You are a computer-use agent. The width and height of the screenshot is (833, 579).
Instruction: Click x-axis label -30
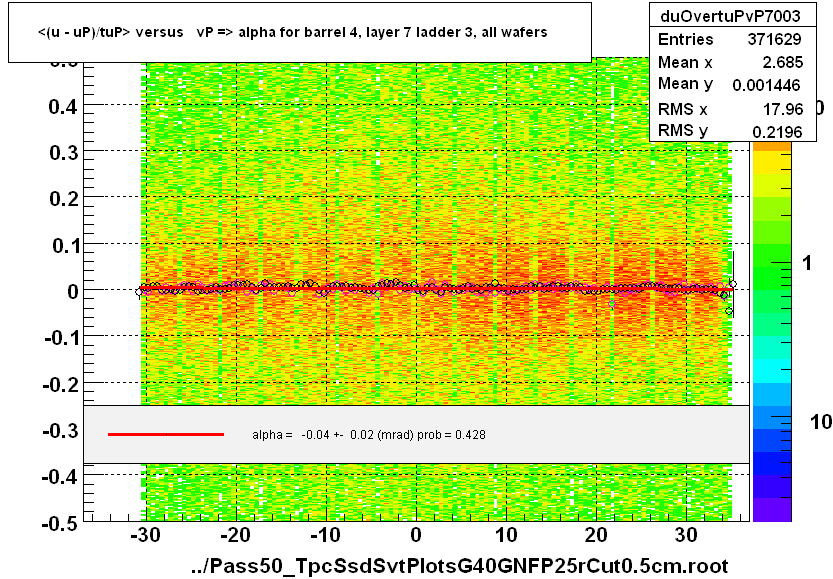[145, 535]
